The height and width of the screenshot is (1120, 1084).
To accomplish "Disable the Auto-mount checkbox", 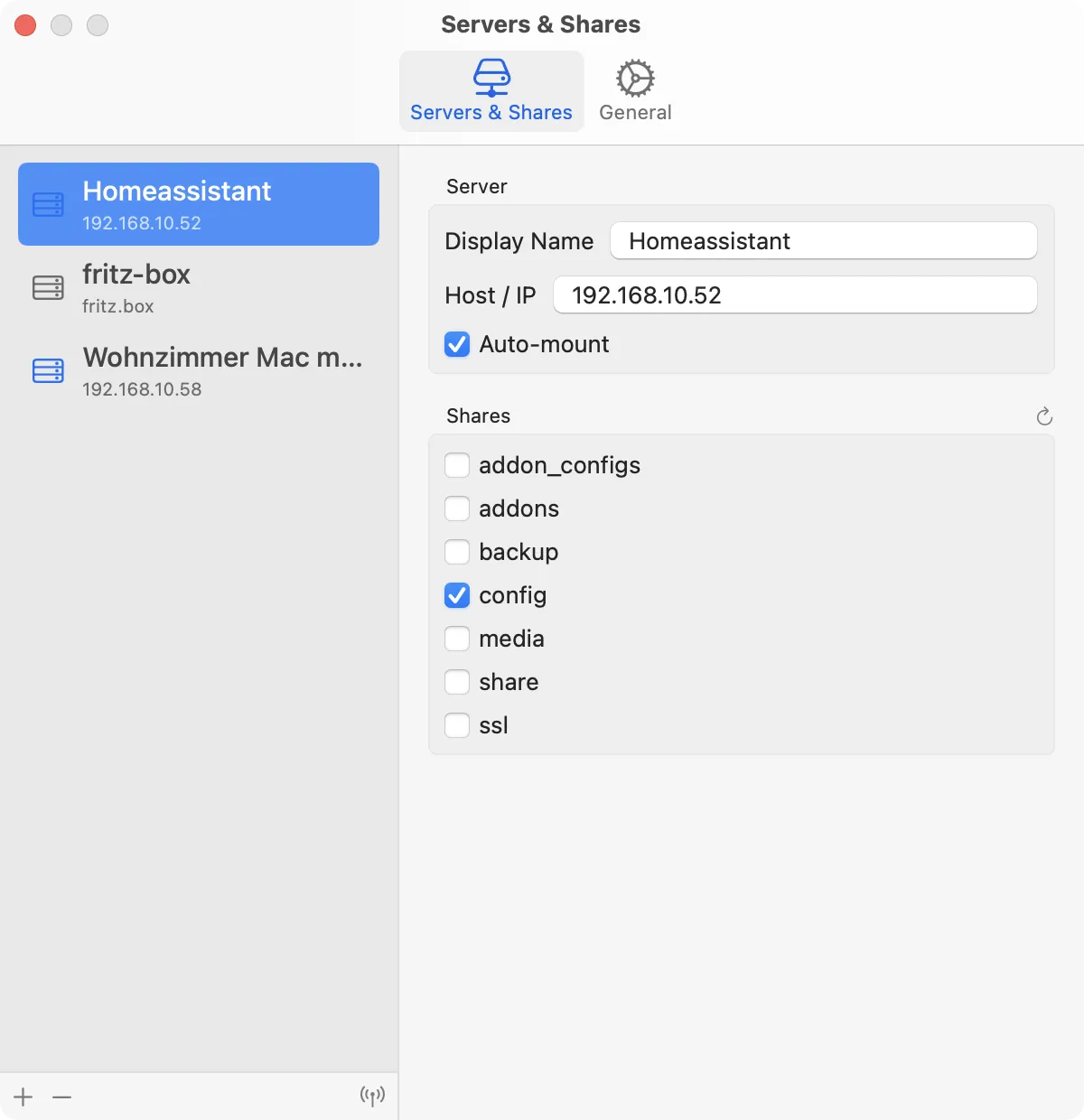I will pos(457,344).
